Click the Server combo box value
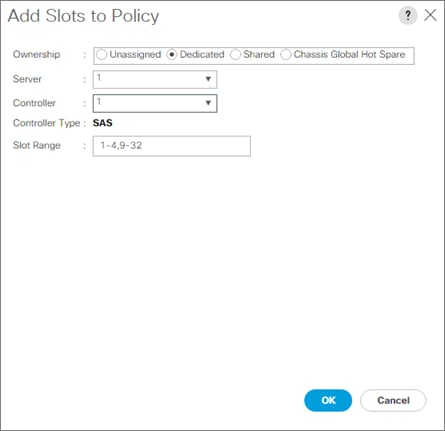445x431 pixels. 155,79
